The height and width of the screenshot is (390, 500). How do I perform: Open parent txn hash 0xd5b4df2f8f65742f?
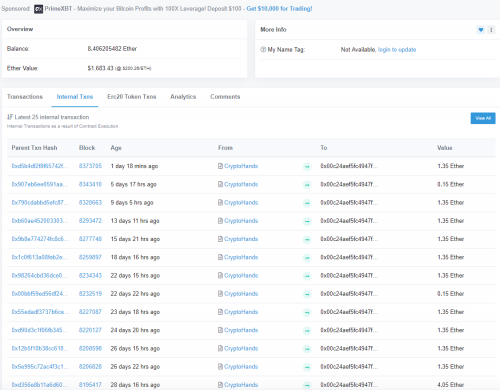(x=40, y=166)
